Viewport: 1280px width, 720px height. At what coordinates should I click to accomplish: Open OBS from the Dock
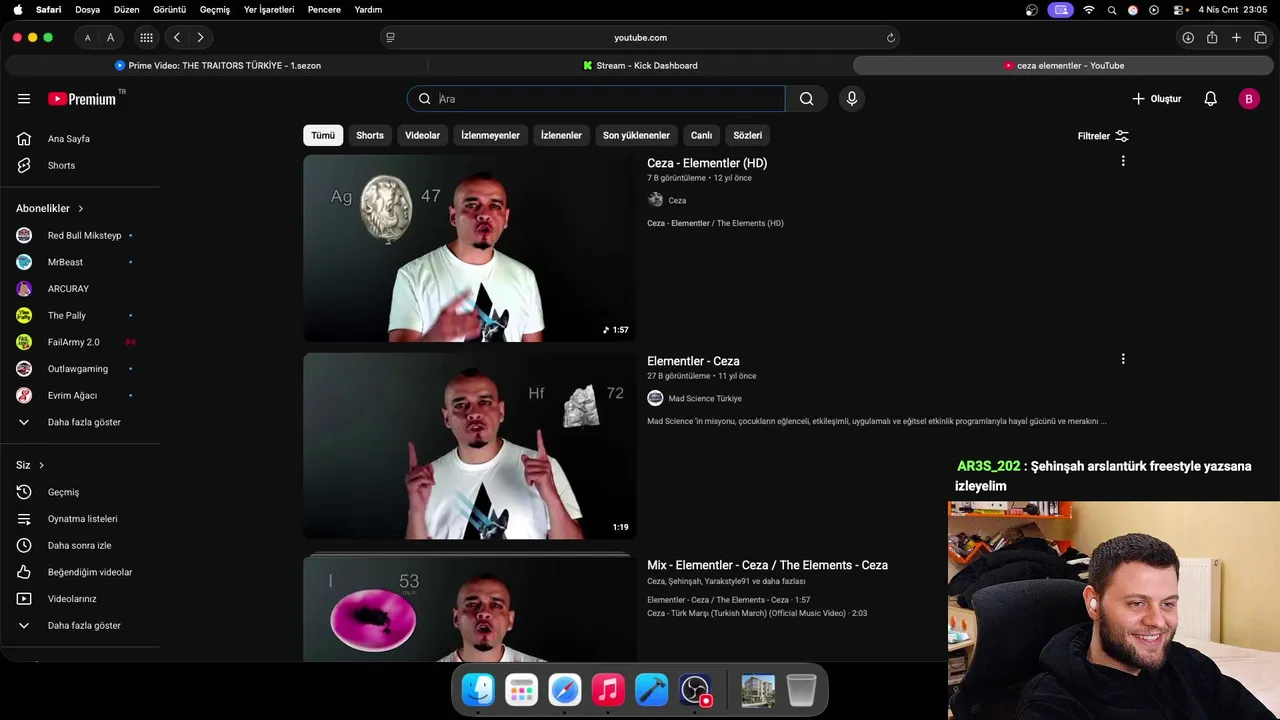click(x=695, y=690)
